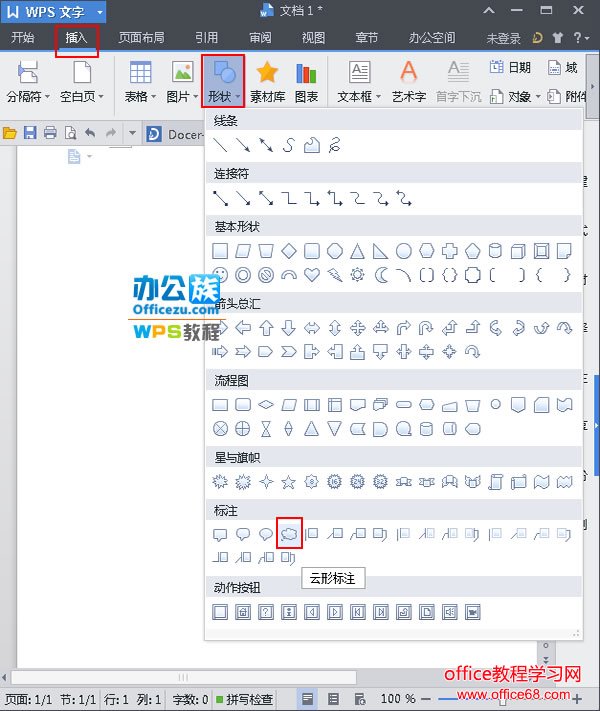Viewport: 600px width, 711px height.
Task: Select the straight line shape
Action: coord(220,146)
